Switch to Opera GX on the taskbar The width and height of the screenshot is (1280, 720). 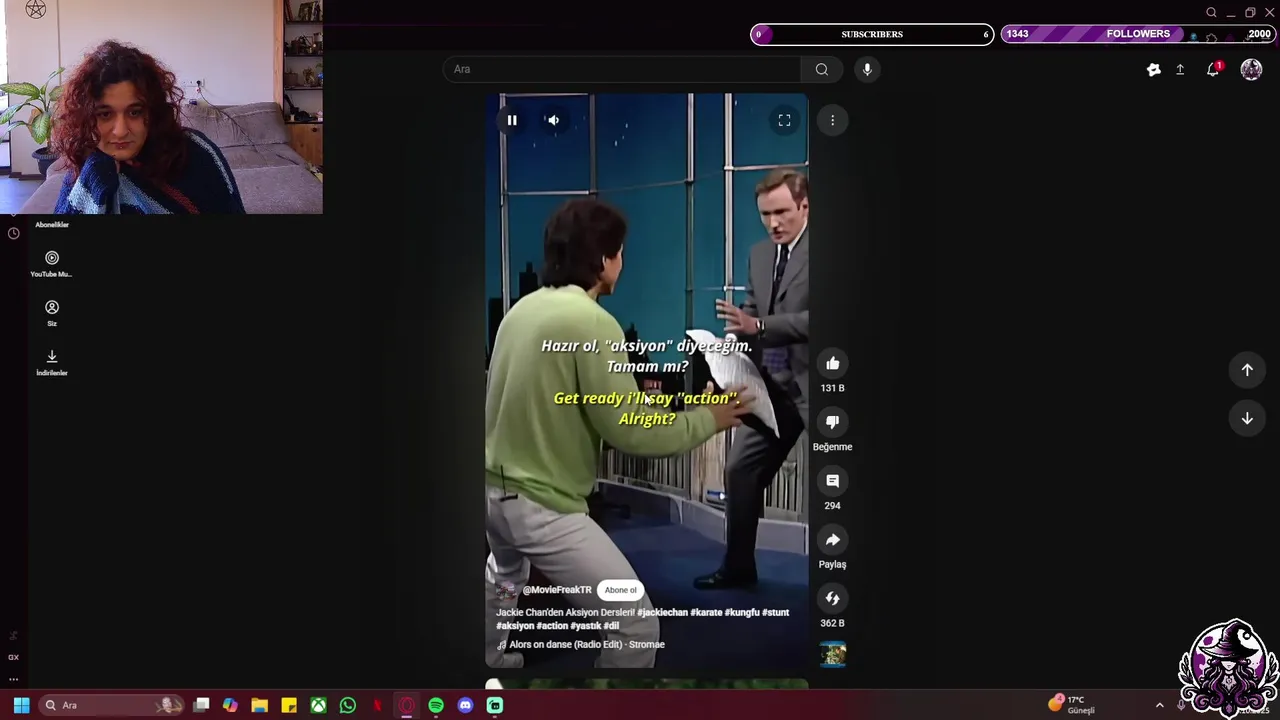click(406, 705)
